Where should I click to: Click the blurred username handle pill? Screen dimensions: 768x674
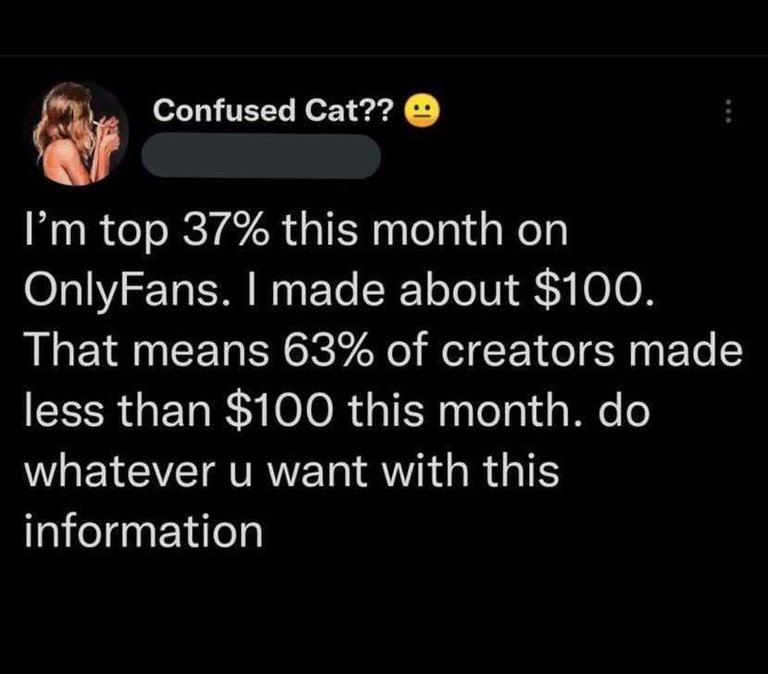[x=261, y=156]
